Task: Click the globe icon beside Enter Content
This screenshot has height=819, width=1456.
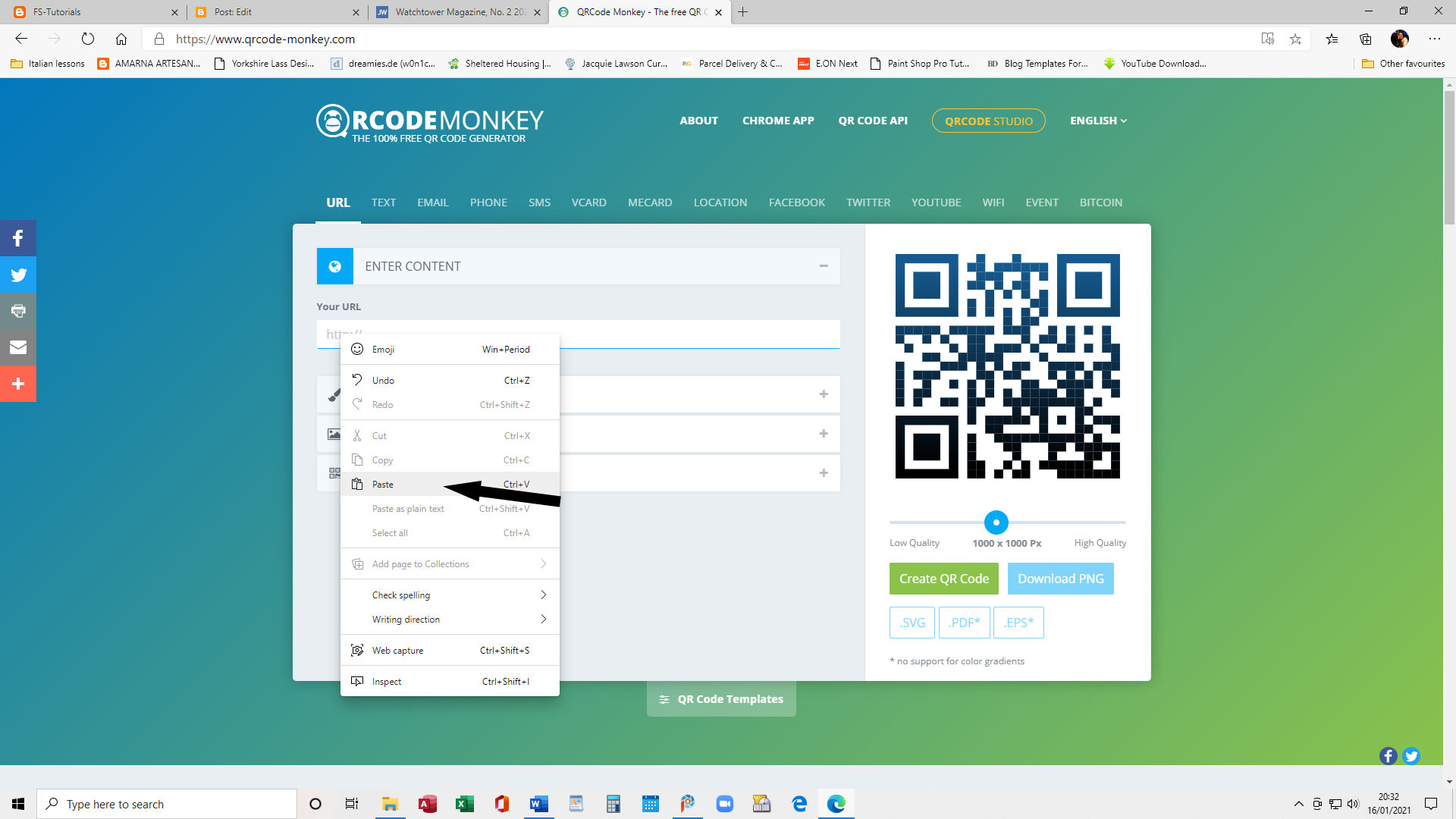Action: (334, 265)
